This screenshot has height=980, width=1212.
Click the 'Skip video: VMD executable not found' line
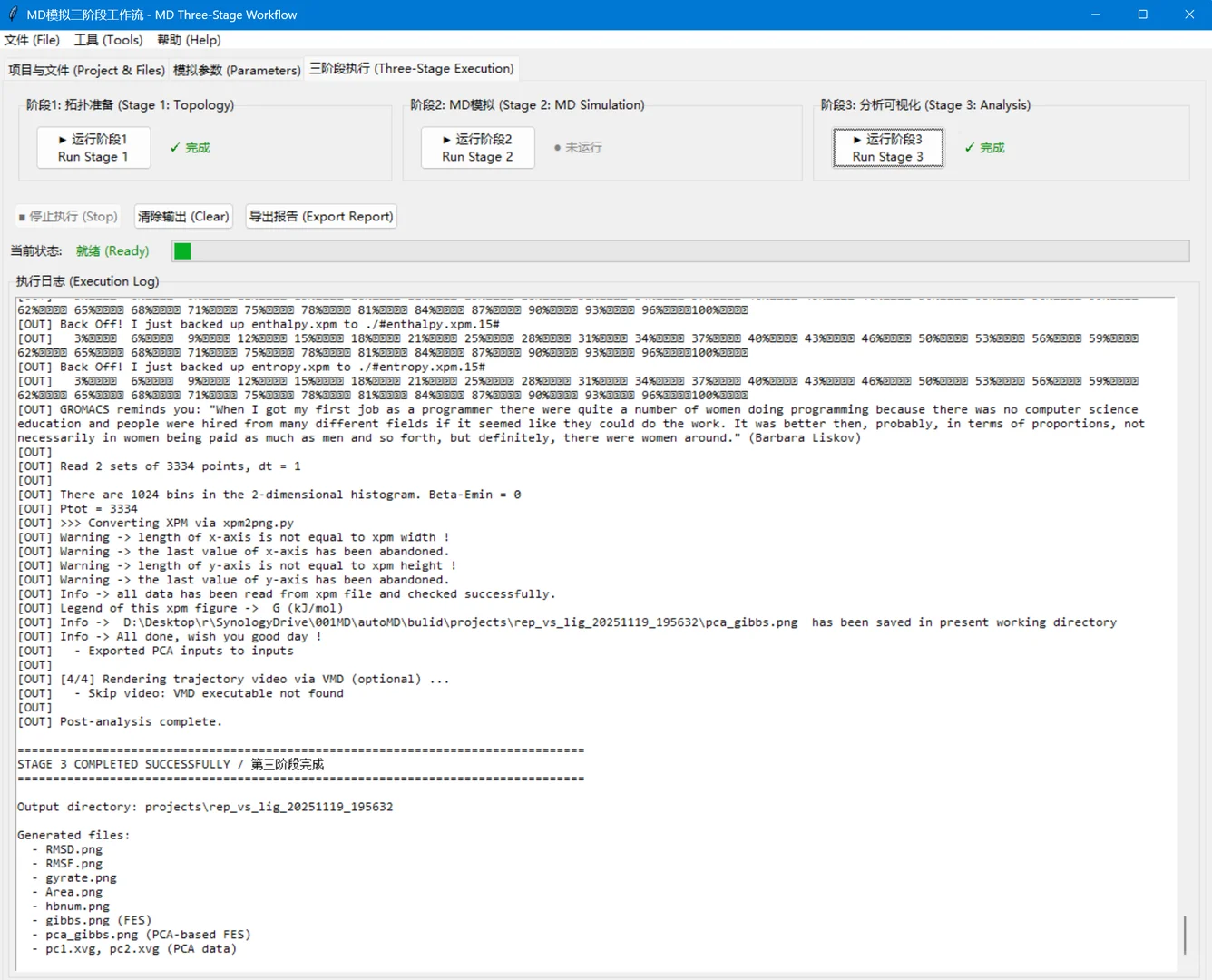point(181,693)
